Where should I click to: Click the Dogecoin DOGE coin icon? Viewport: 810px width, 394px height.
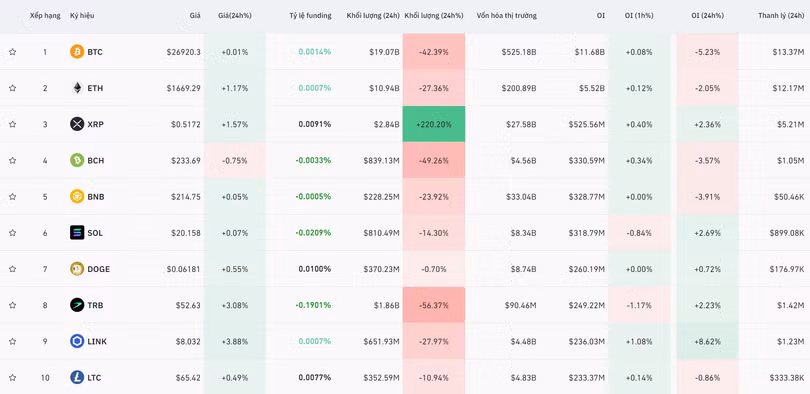(77, 269)
